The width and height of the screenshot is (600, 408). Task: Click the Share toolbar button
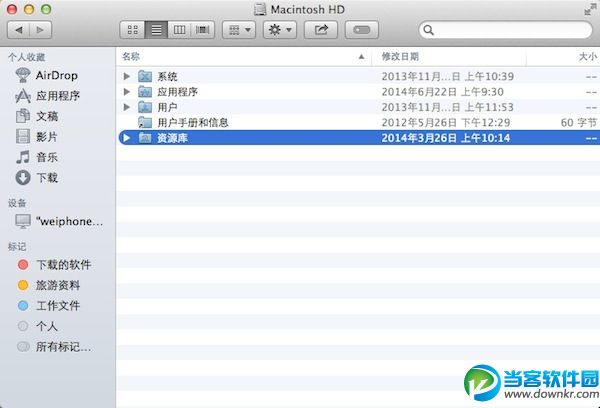[x=321, y=30]
